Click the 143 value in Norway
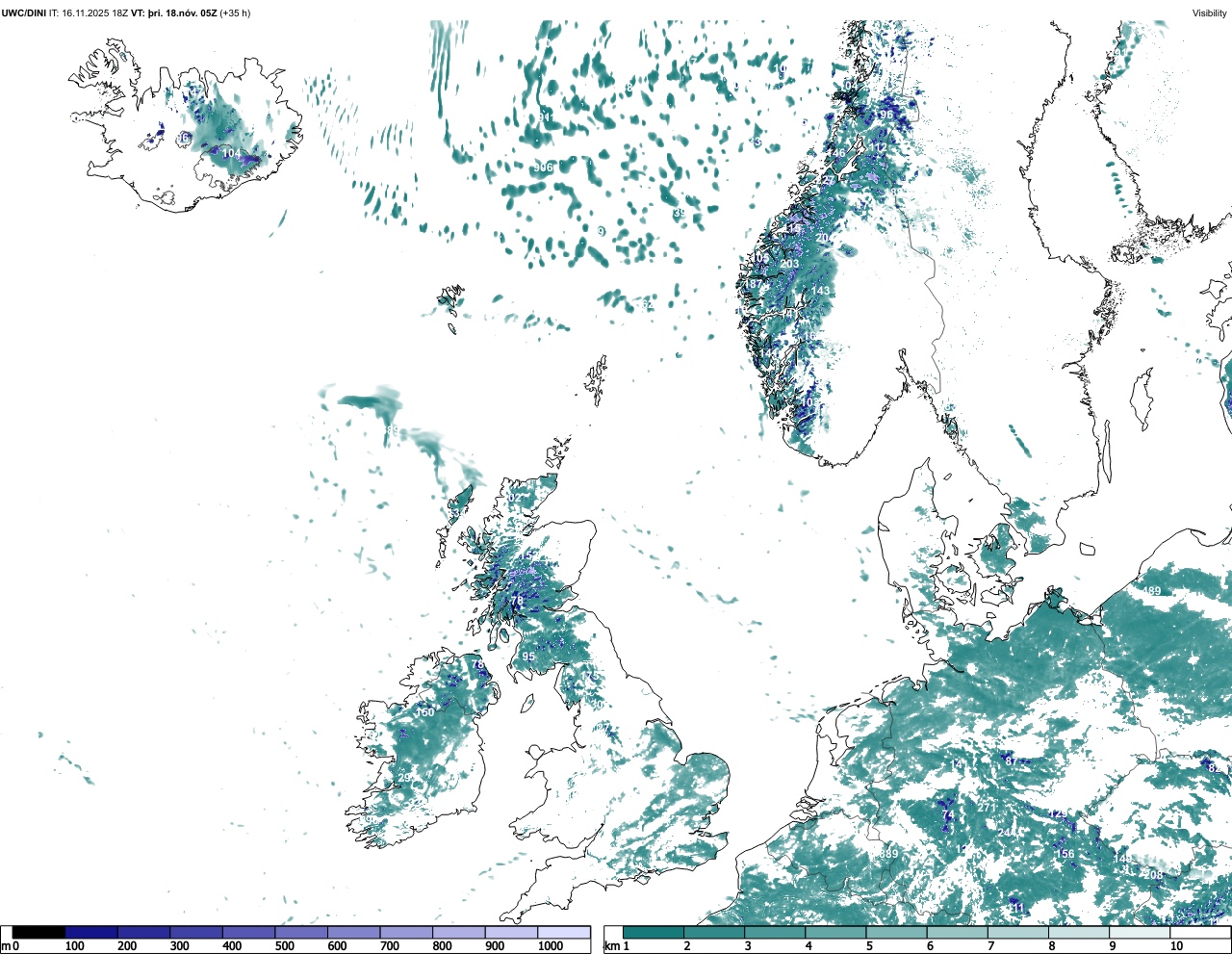This screenshot has height=954, width=1232. click(x=820, y=291)
